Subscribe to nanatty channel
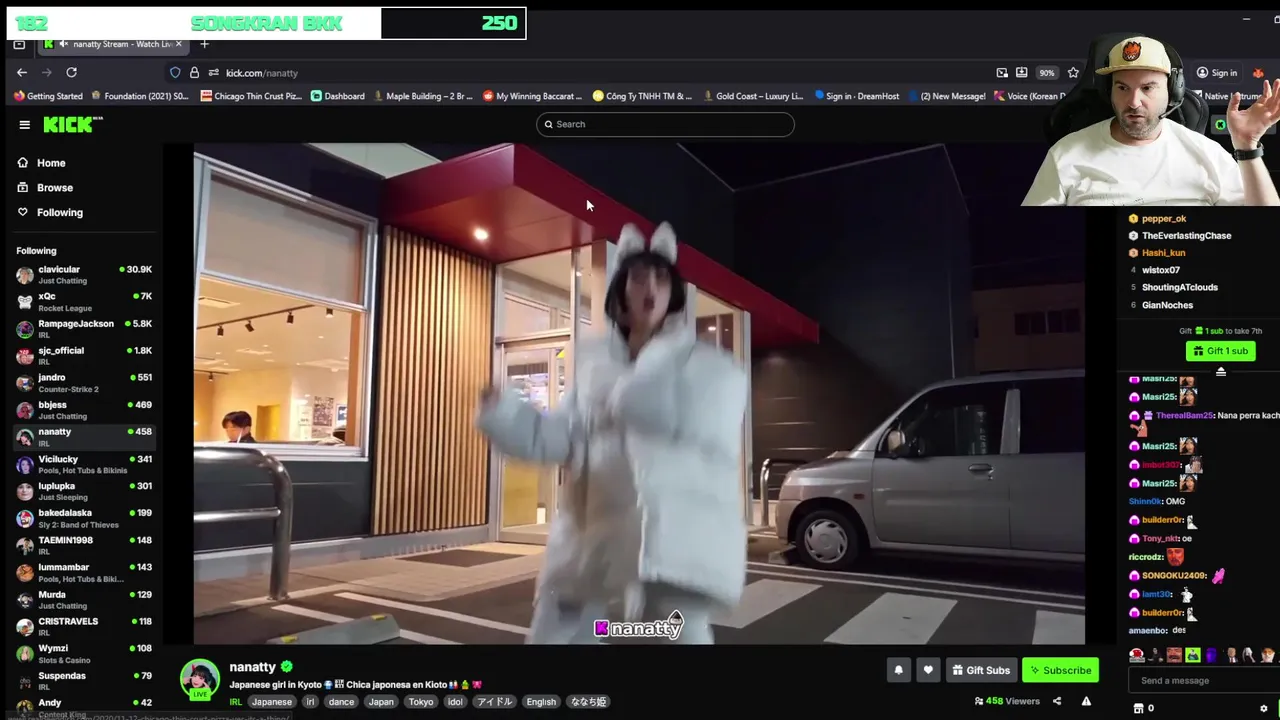This screenshot has height=720, width=1280. pos(1060,670)
